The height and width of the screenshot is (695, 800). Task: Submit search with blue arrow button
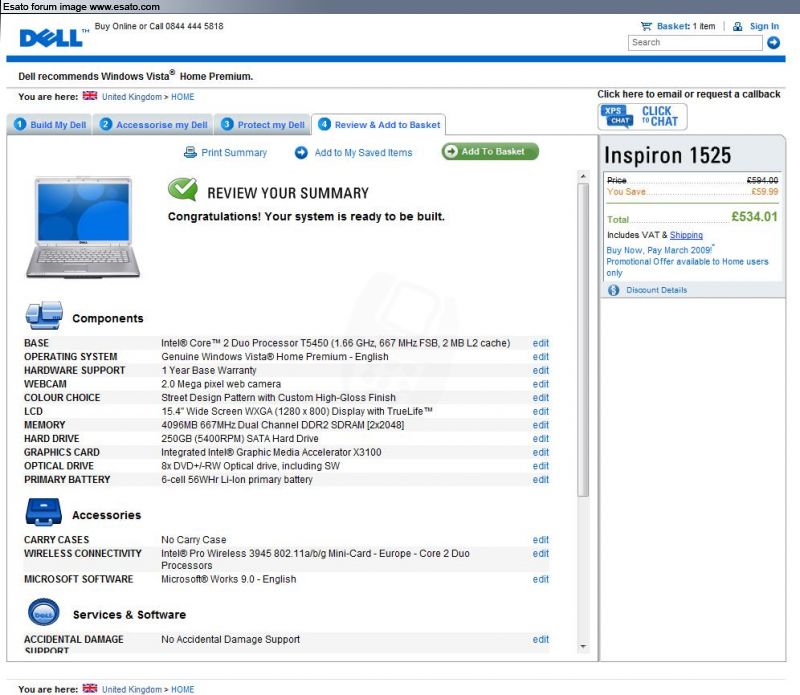point(773,43)
